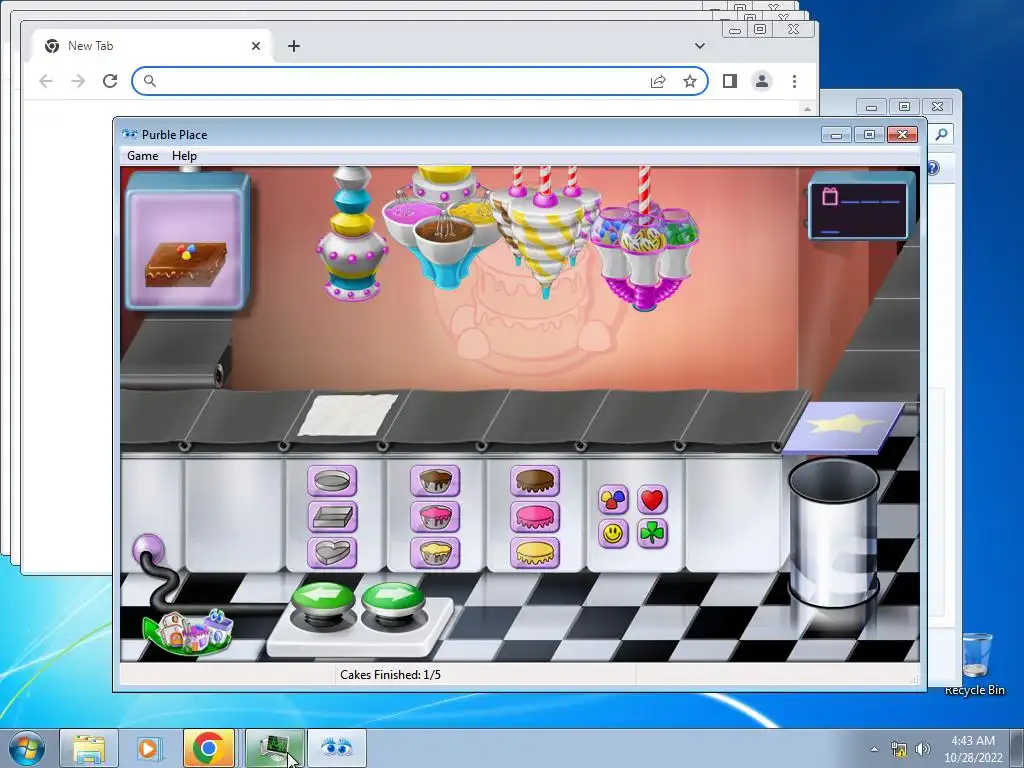Screen dimensions: 1024x768
Task: Open the Purble Place taskbar button
Action: tap(336, 748)
